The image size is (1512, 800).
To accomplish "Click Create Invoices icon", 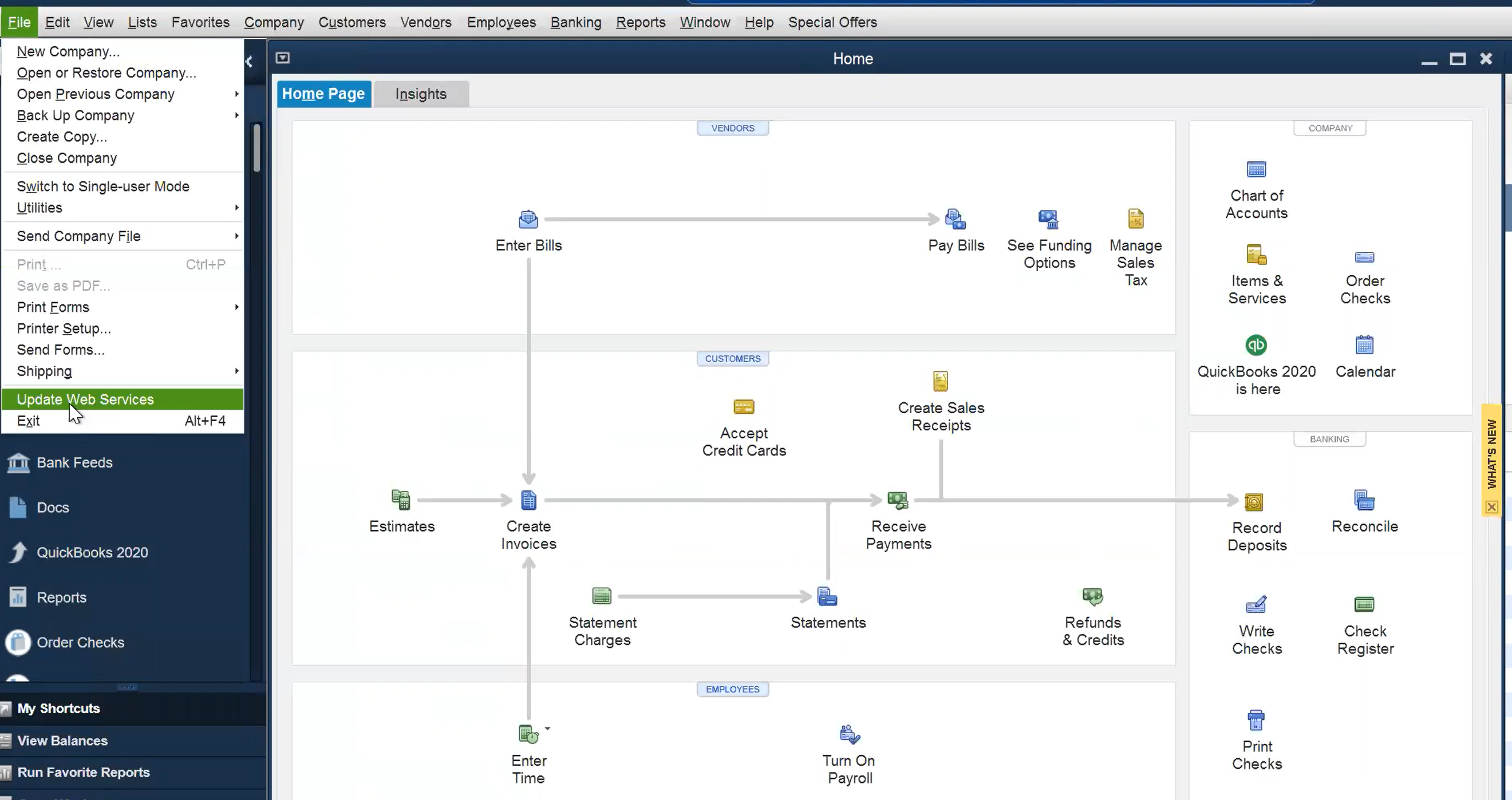I will coord(528,500).
